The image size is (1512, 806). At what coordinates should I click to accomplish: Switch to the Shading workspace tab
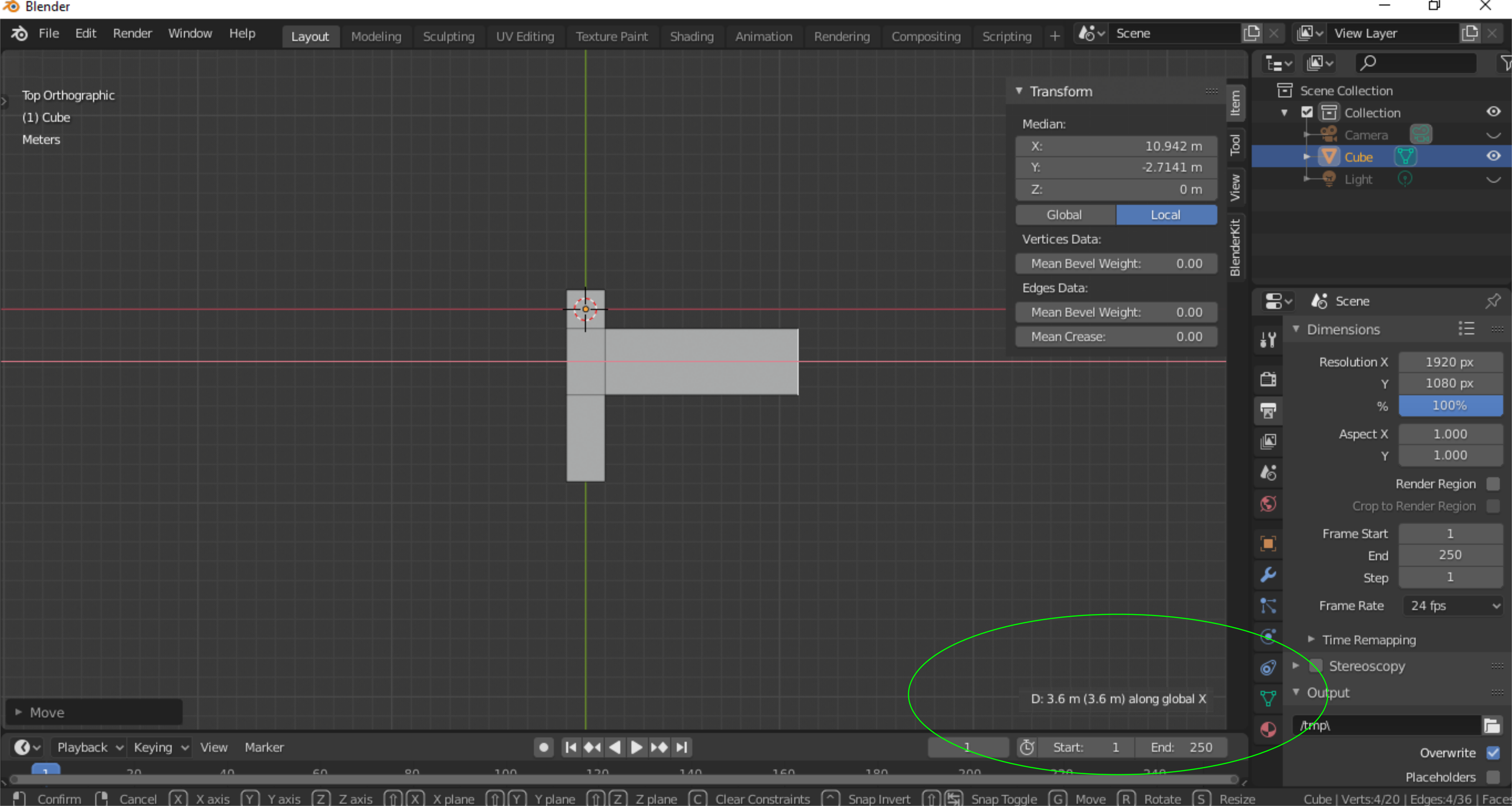(692, 36)
